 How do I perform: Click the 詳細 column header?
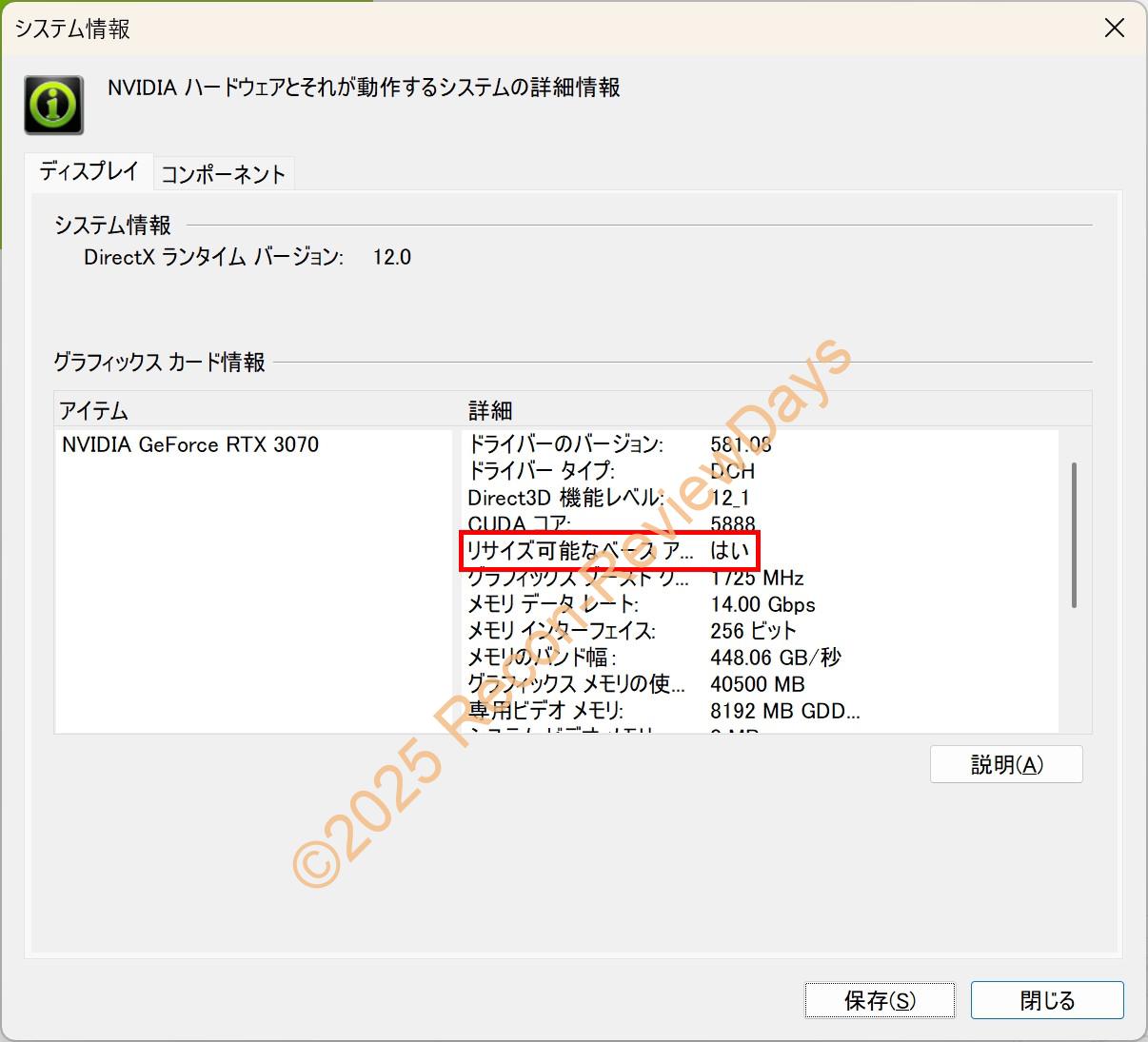[490, 411]
